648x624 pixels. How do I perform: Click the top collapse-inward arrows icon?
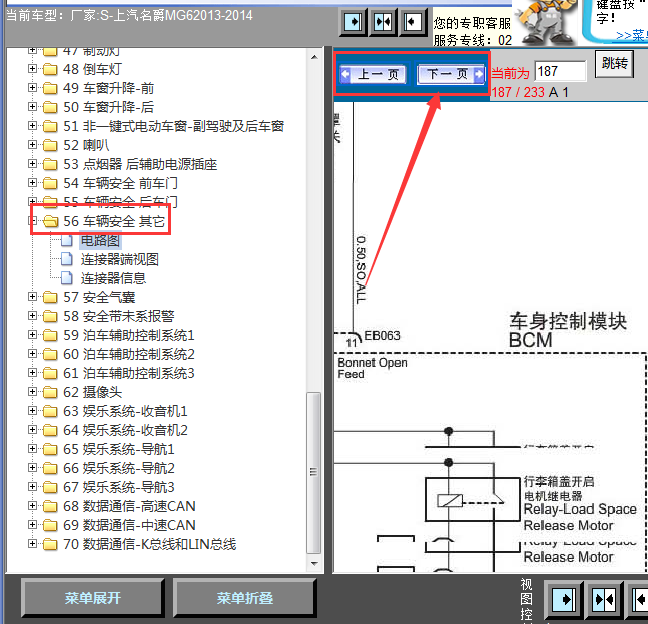point(383,21)
